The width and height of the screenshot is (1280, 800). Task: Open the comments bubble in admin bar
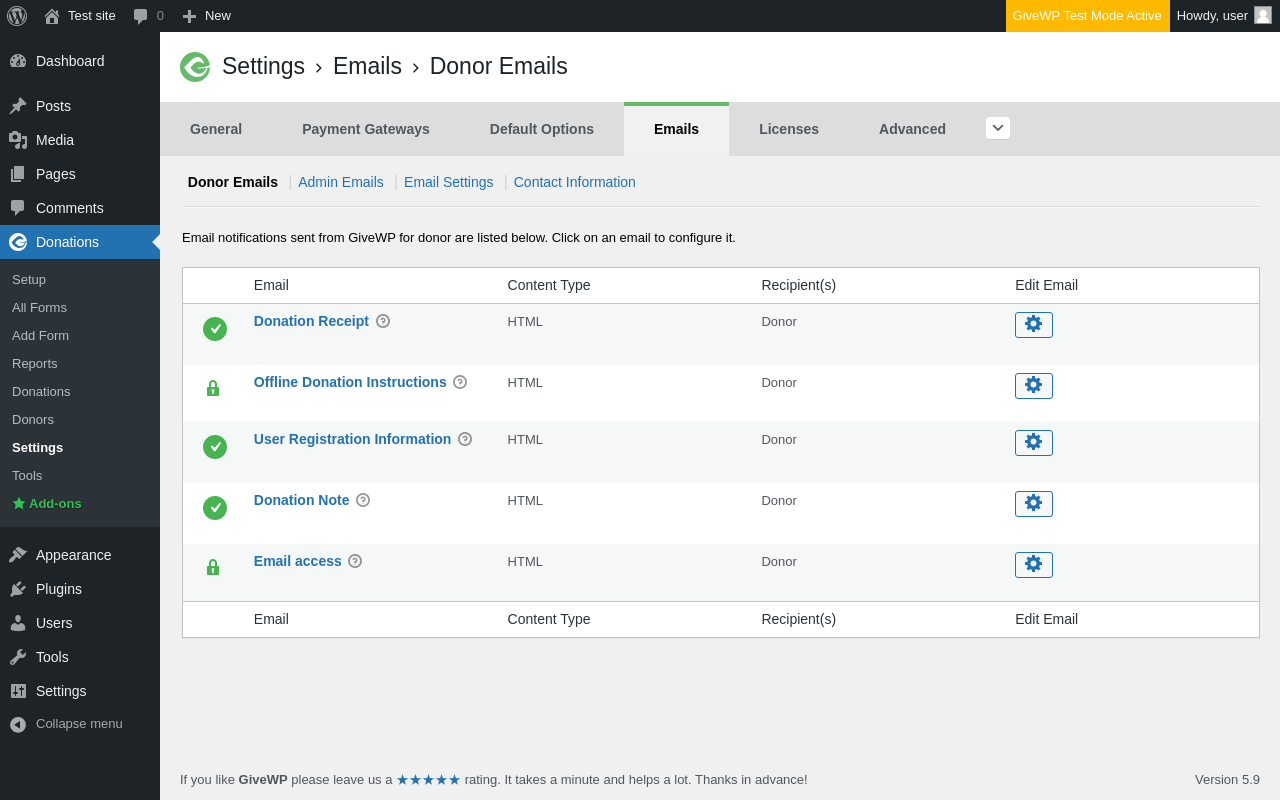(147, 16)
